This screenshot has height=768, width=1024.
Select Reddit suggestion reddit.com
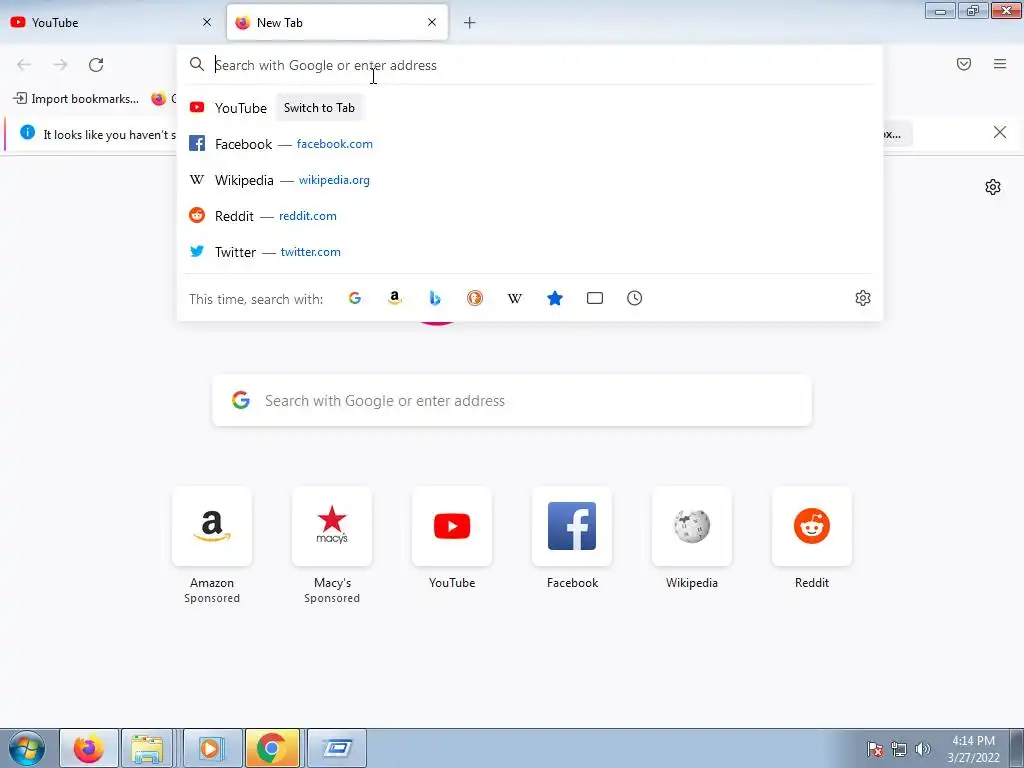(530, 216)
